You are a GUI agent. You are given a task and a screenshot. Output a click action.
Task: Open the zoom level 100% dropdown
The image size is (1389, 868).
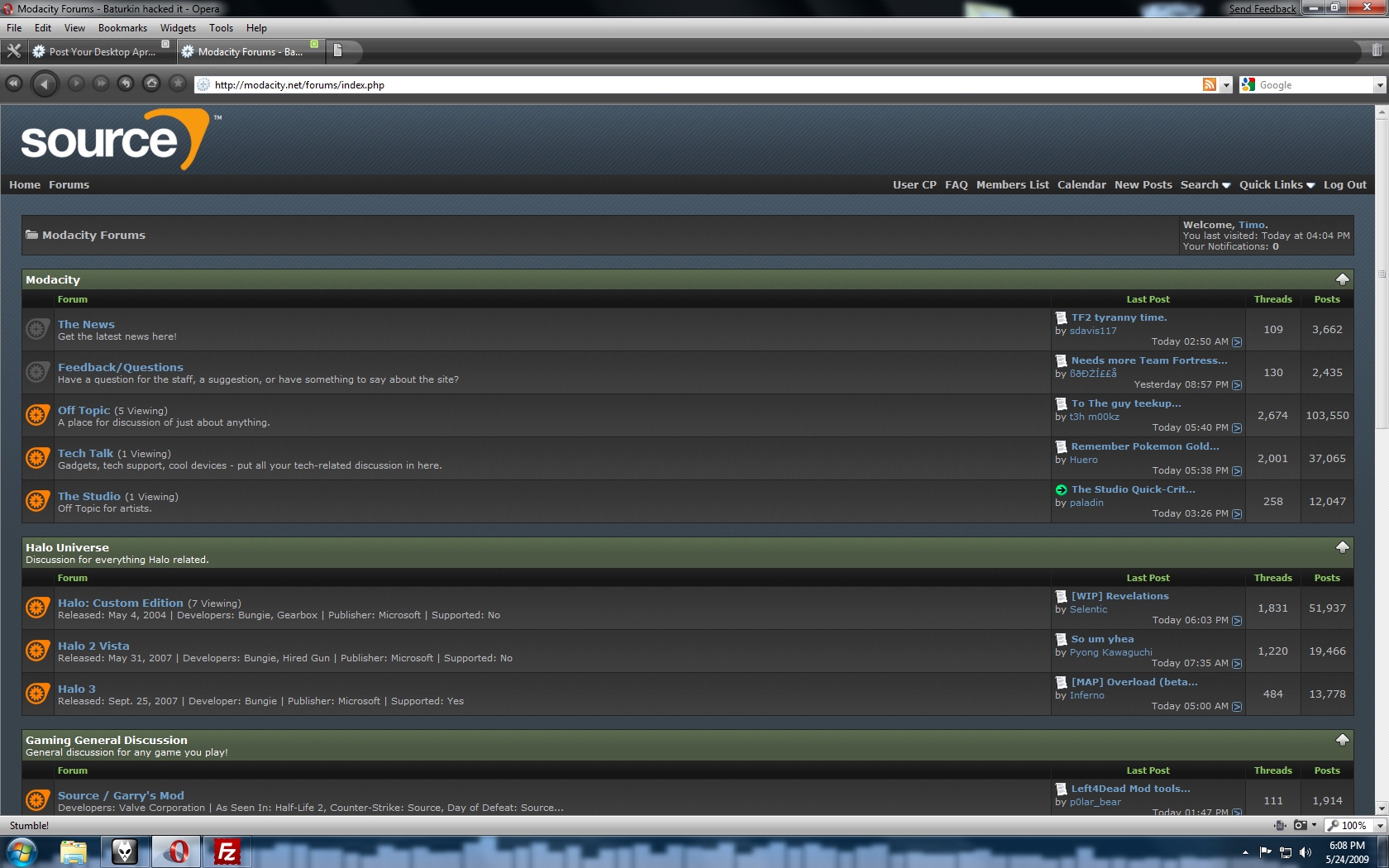pos(1379,825)
